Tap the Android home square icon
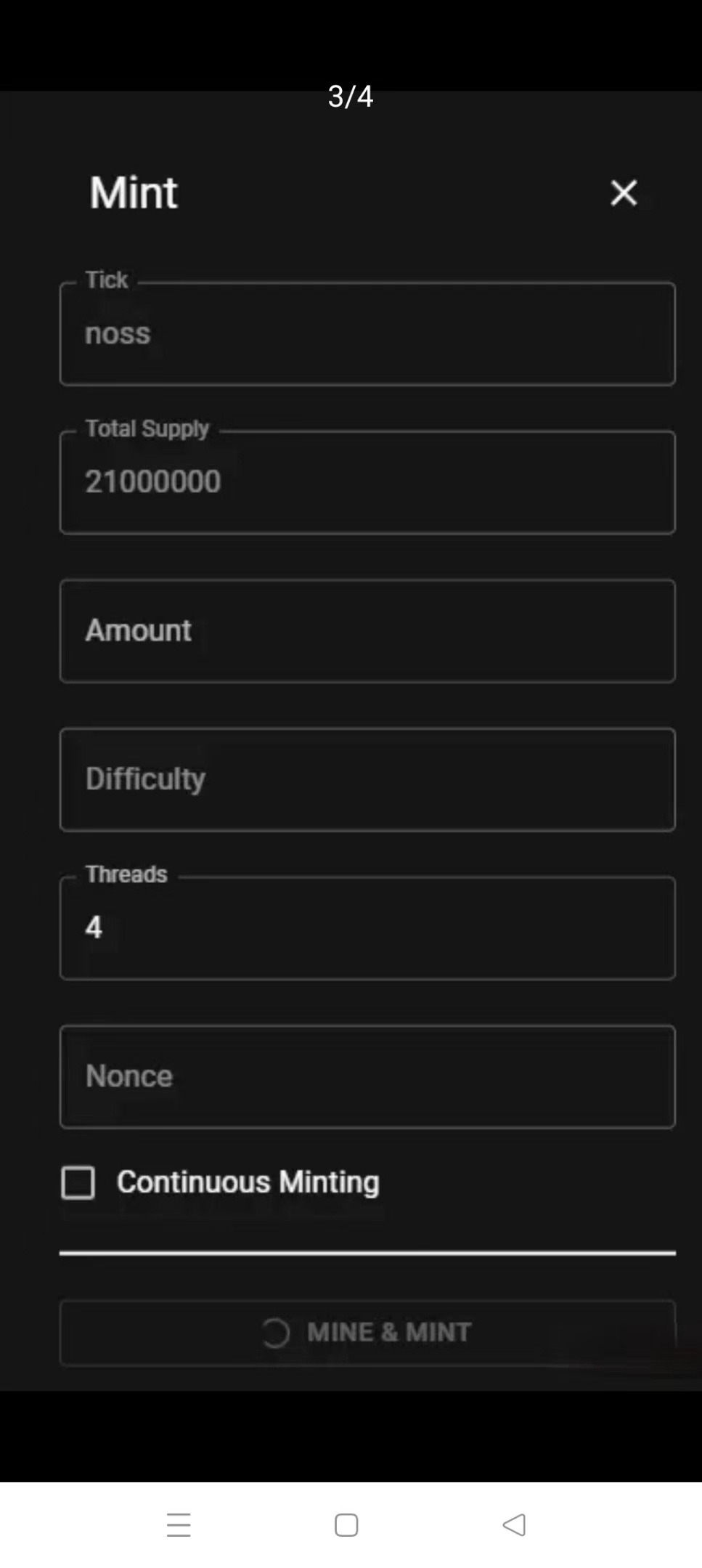Image resolution: width=702 pixels, height=1568 pixels. (346, 1524)
